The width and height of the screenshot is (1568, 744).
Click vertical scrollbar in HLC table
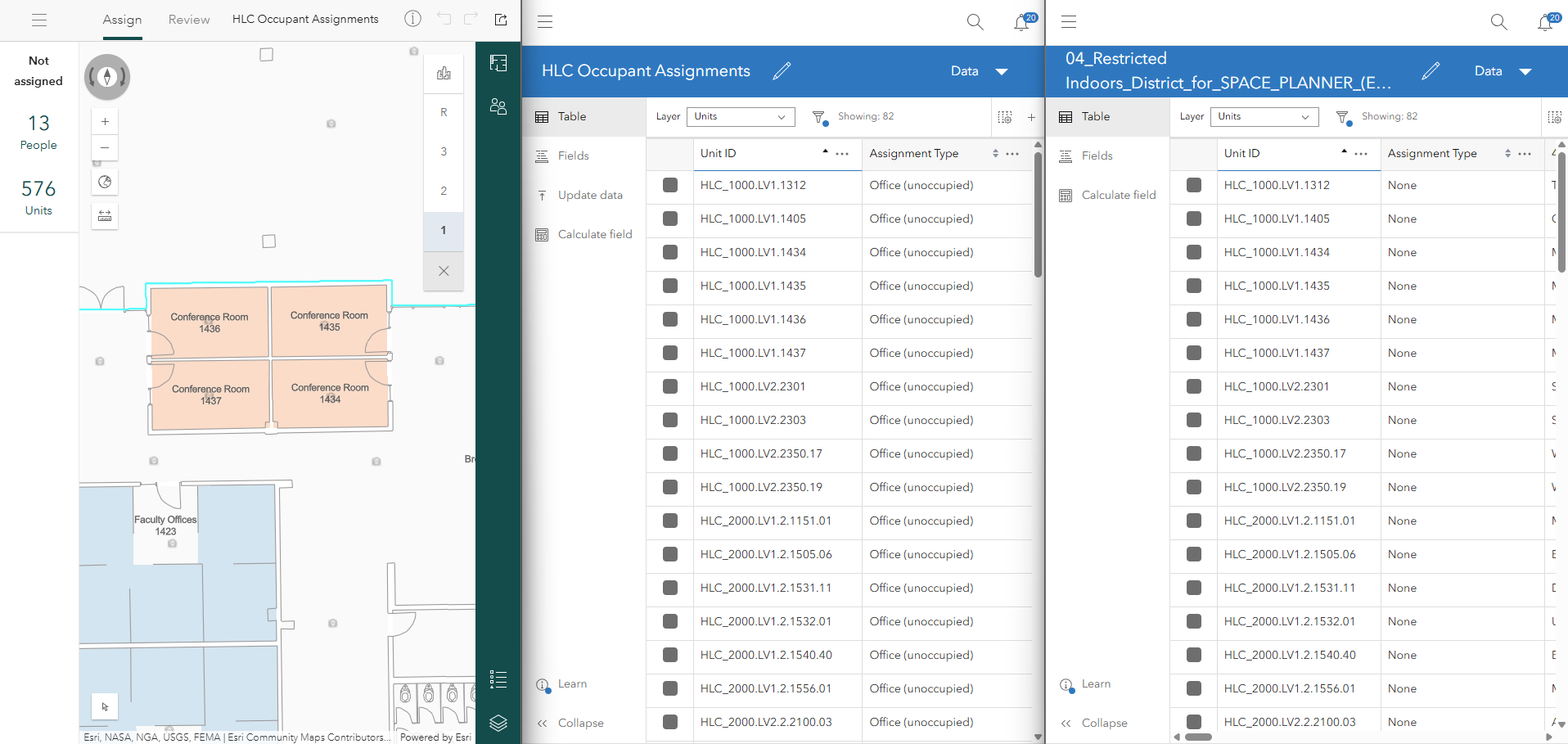click(1038, 214)
